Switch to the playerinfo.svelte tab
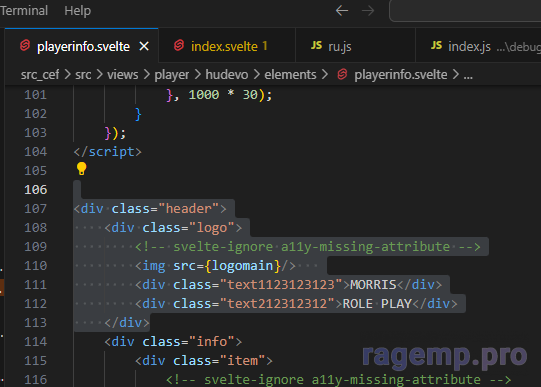 [x=81, y=46]
